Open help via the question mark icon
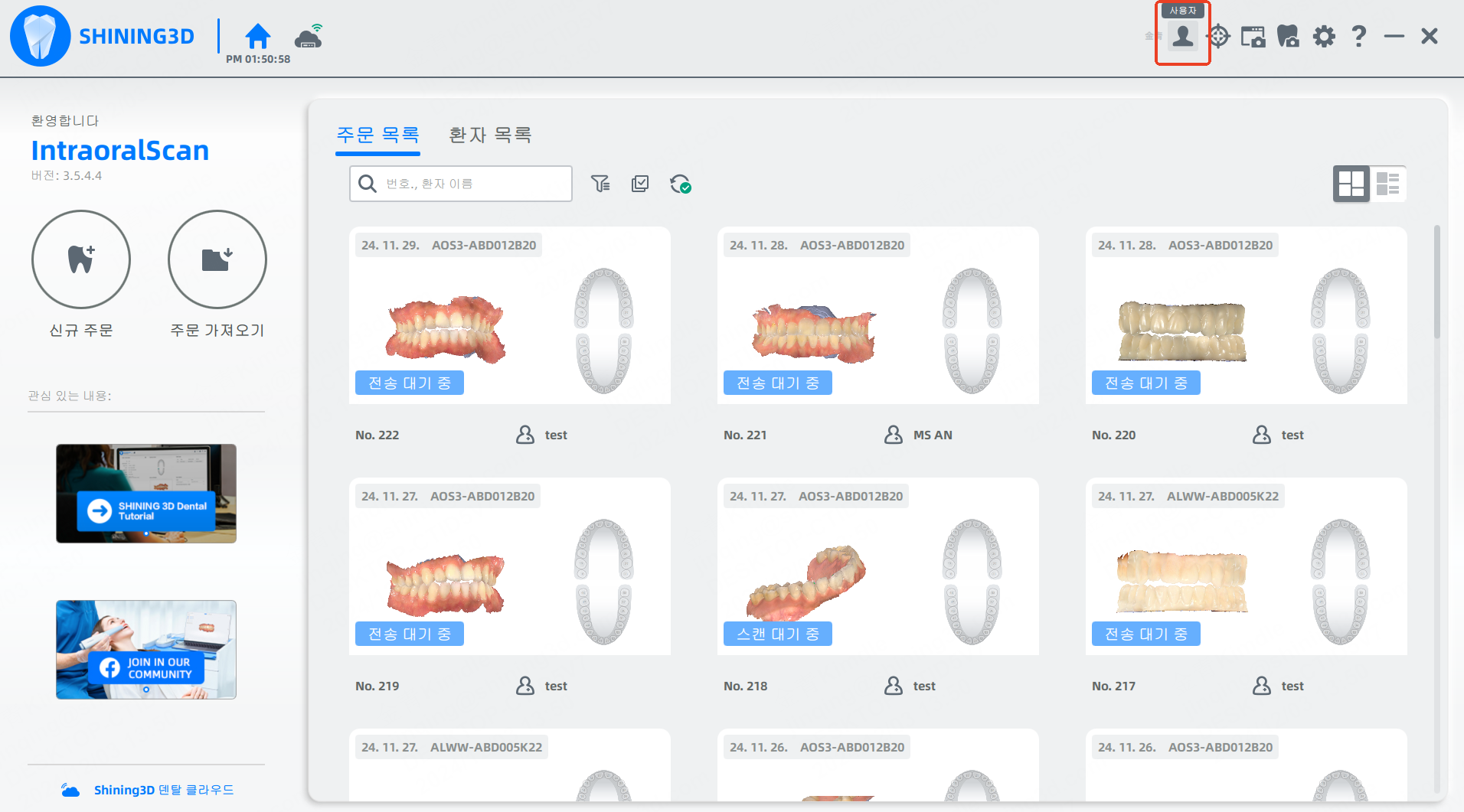The height and width of the screenshot is (812, 1464). (x=1359, y=36)
